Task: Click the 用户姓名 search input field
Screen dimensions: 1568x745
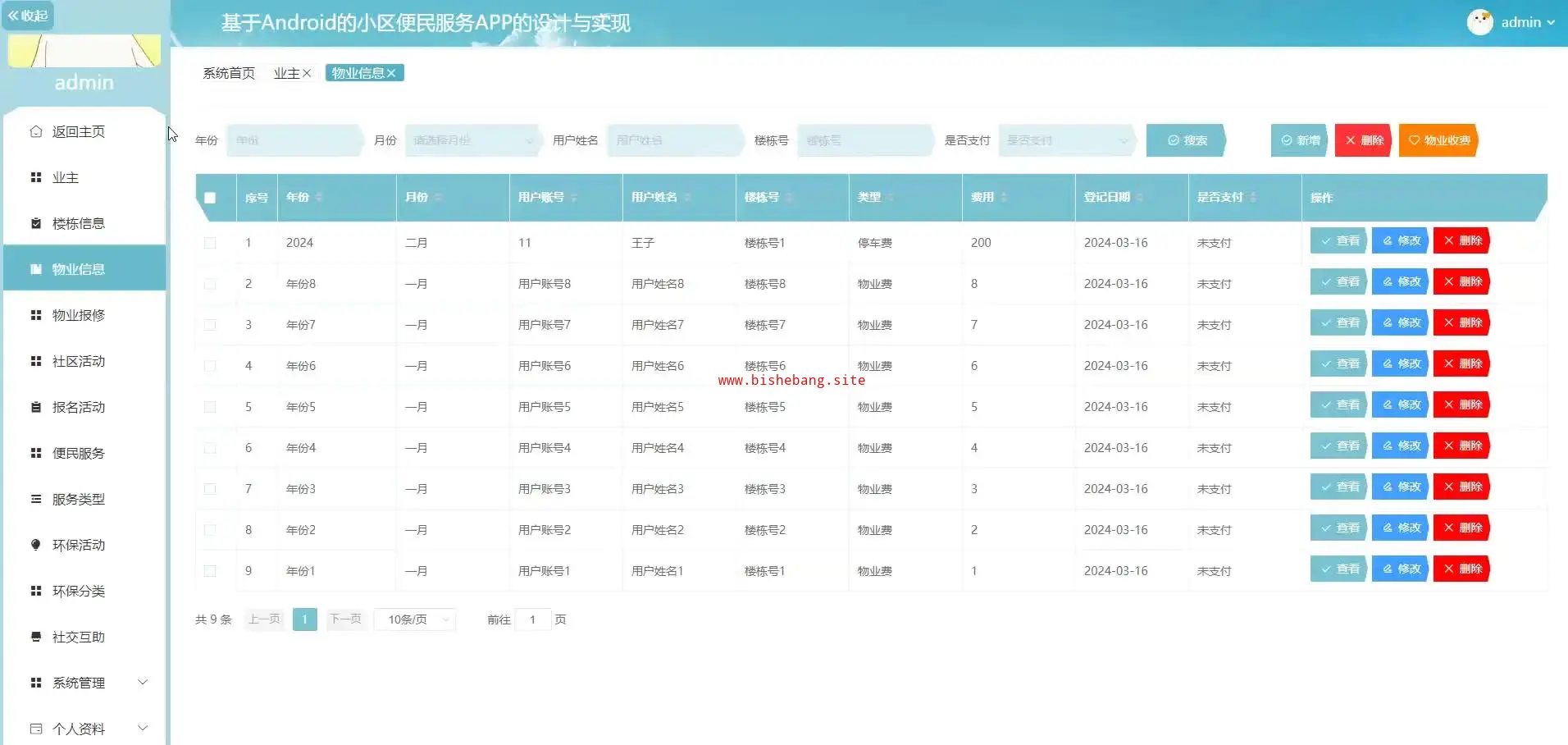Action: (x=674, y=140)
